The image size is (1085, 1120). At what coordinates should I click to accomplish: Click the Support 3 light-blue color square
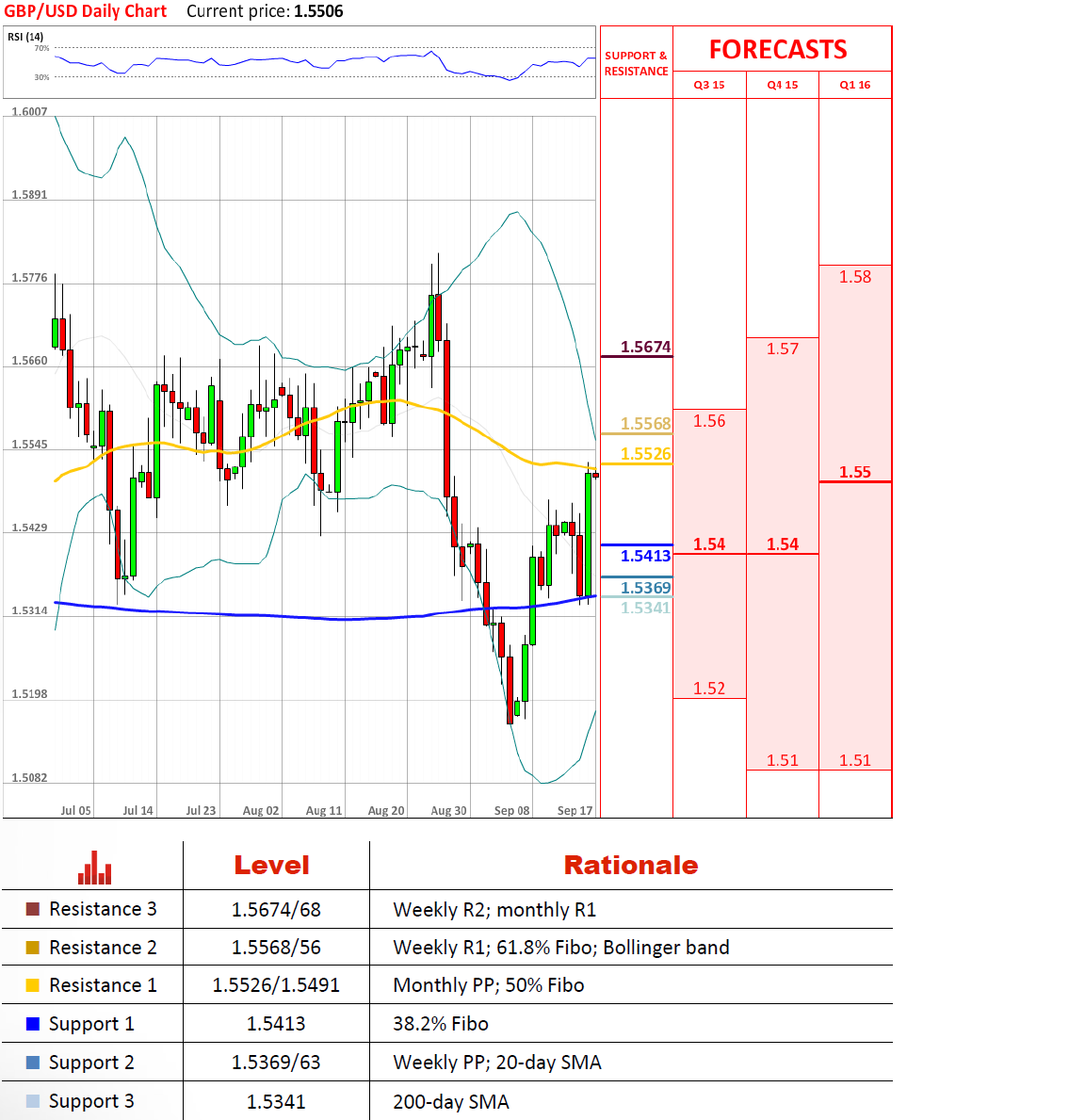32,1101
